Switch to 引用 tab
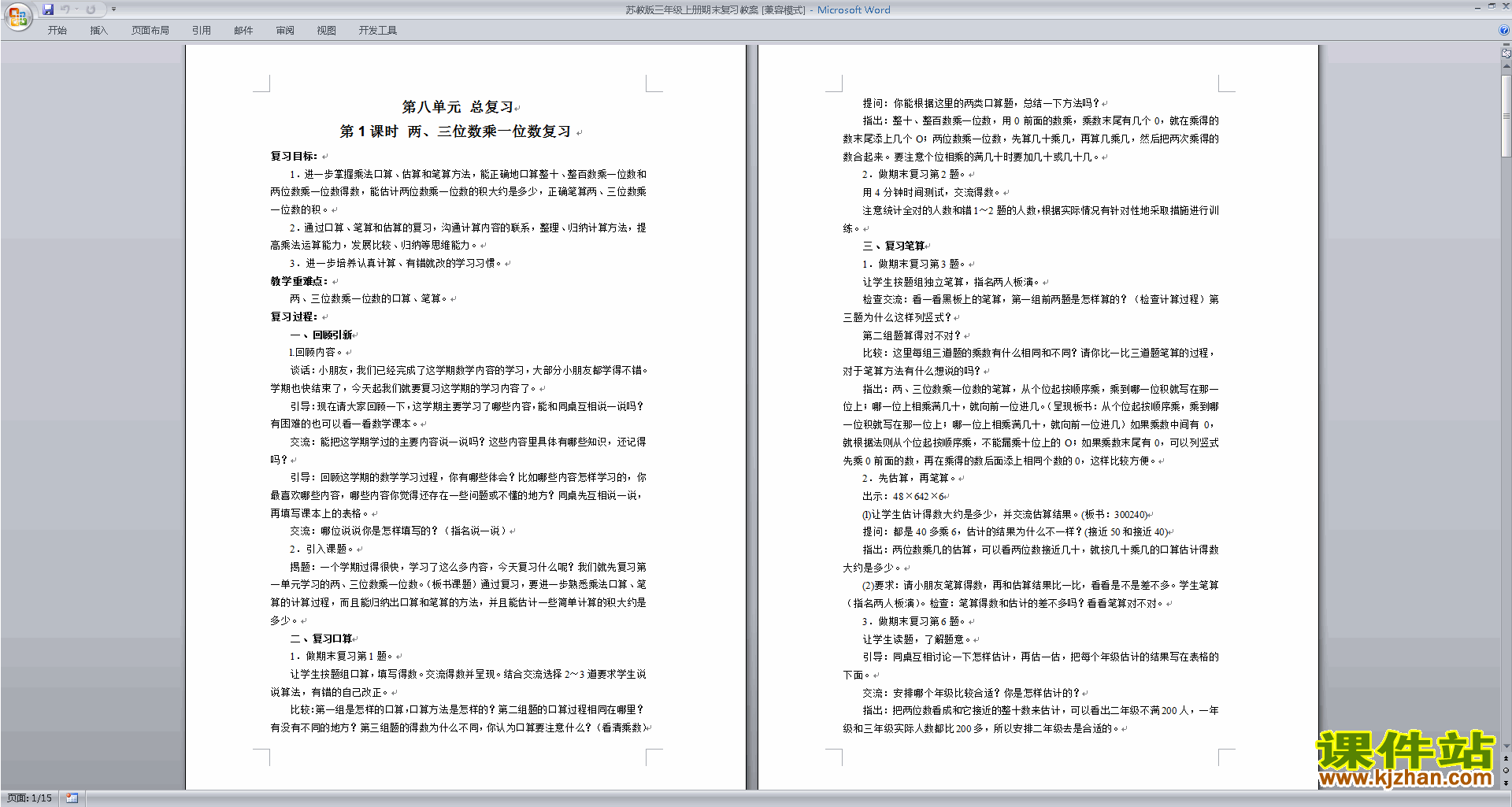 click(x=202, y=31)
